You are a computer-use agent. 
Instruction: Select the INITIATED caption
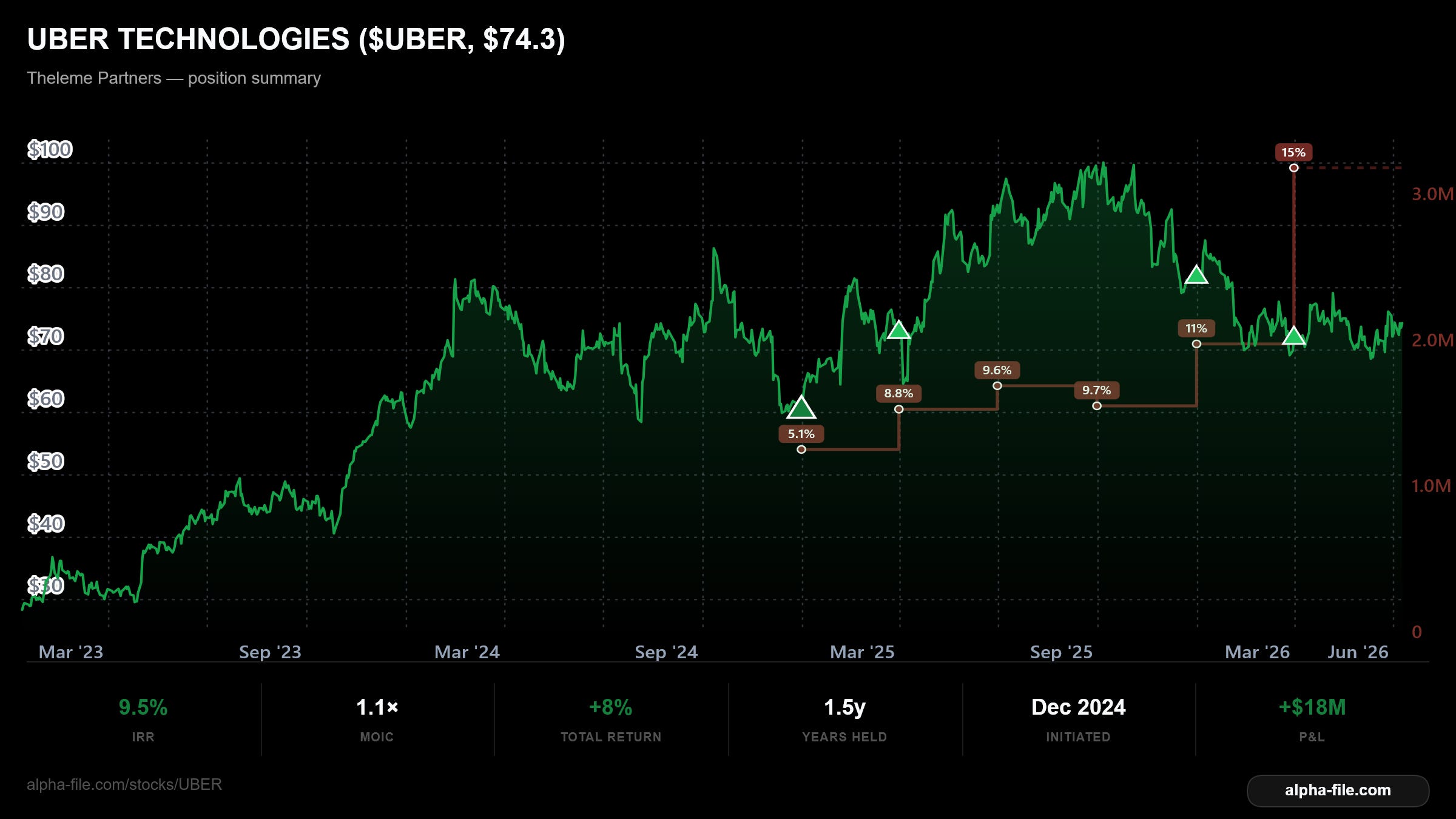[1079, 737]
